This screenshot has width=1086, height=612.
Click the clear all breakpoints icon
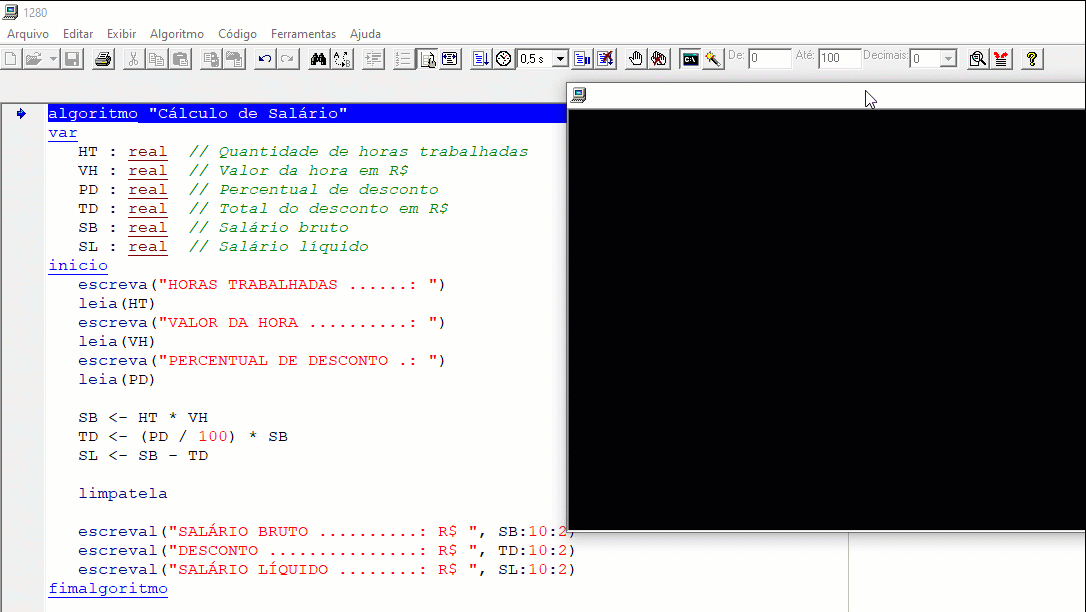pyautogui.click(x=659, y=59)
